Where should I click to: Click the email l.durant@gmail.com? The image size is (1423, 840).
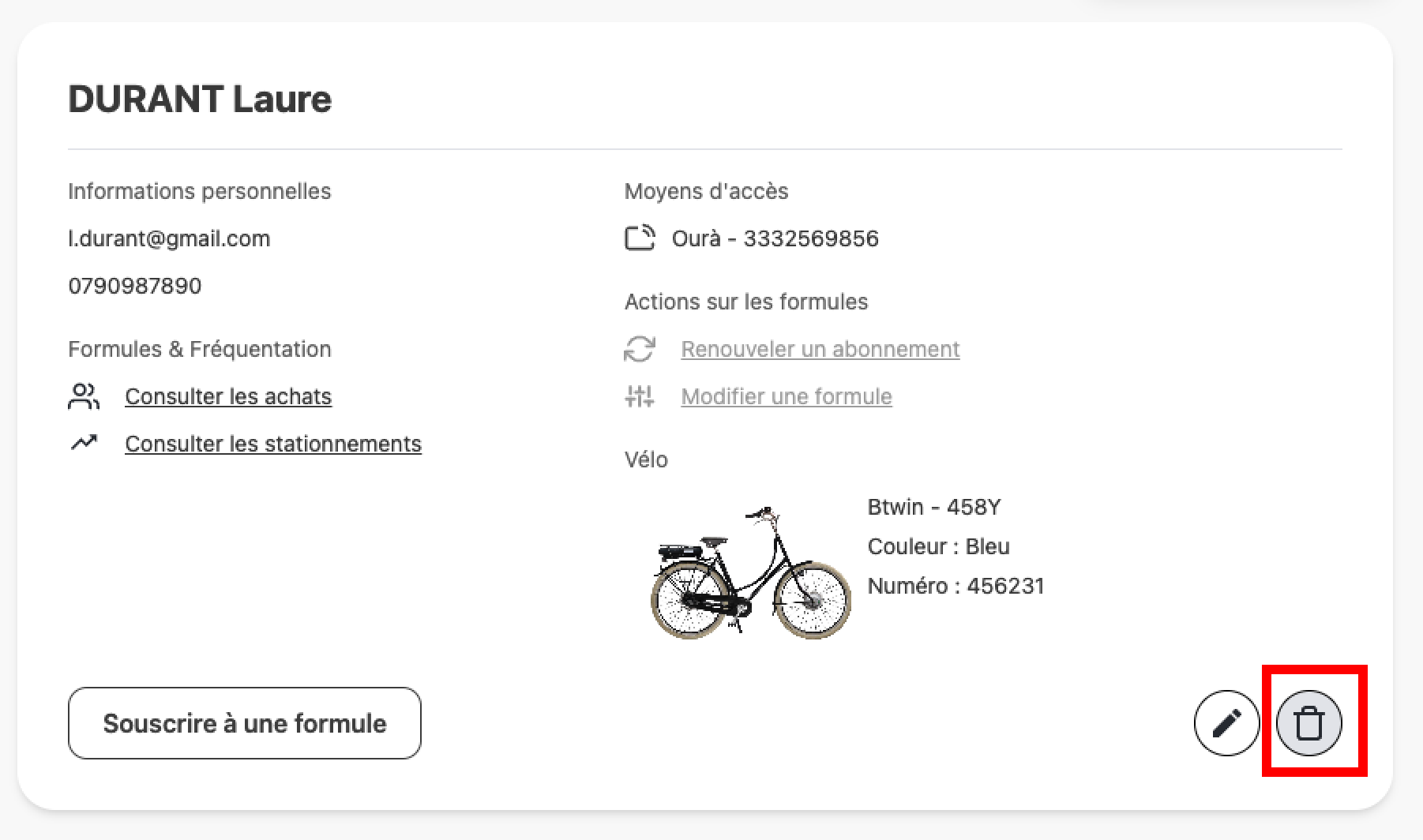[169, 238]
